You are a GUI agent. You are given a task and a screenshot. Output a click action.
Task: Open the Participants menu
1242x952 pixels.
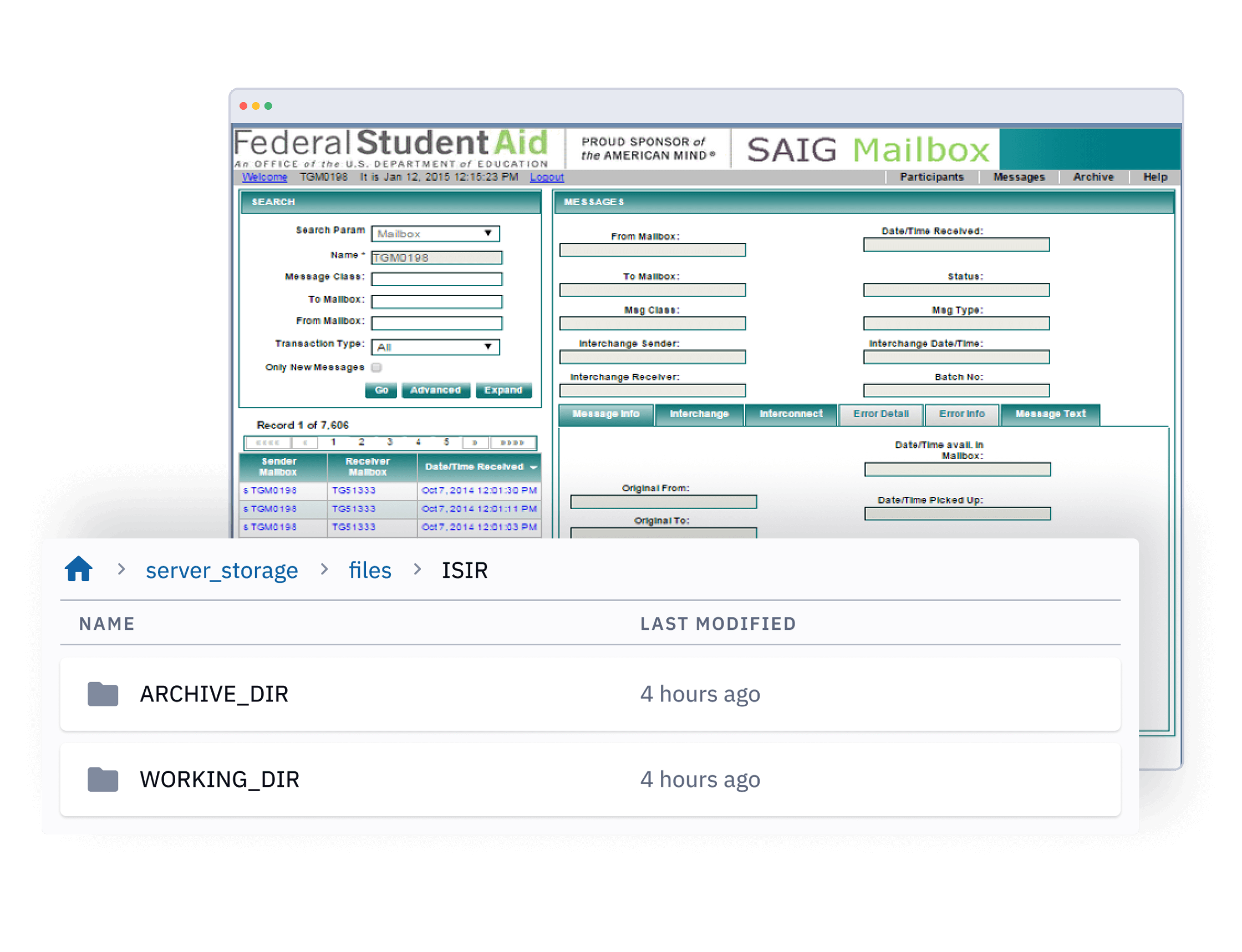931,177
